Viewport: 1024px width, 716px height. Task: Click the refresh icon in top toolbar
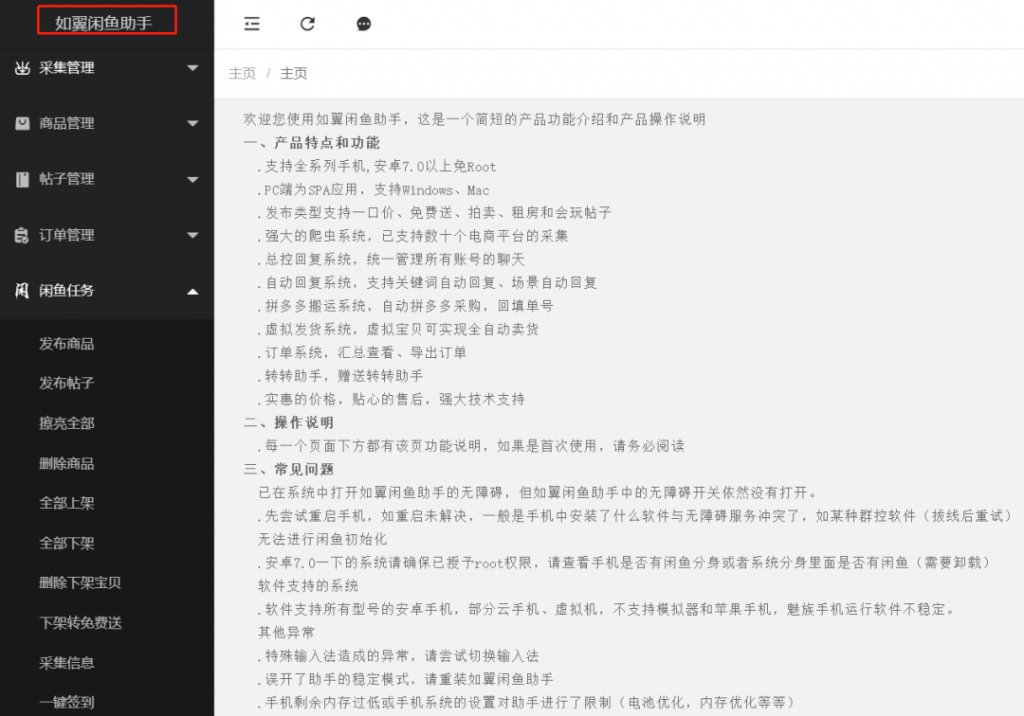[x=308, y=24]
